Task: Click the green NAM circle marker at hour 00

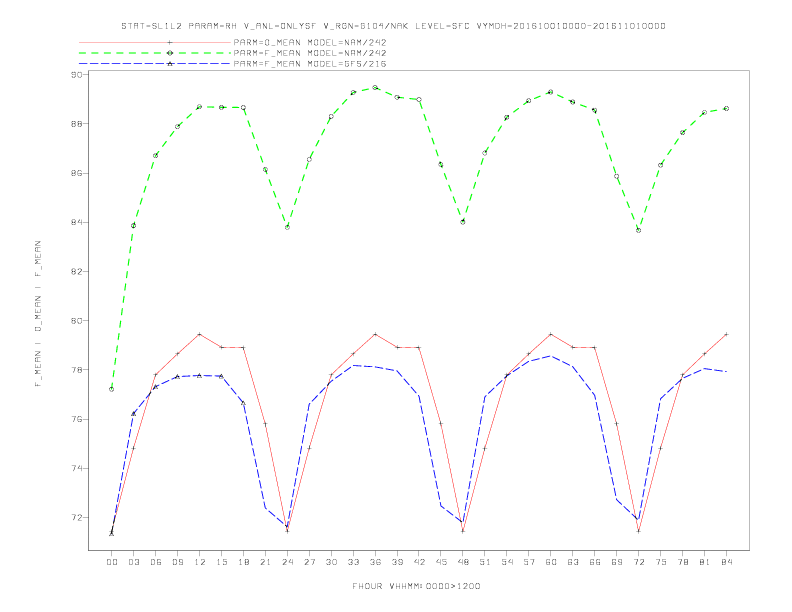Action: click(112, 389)
